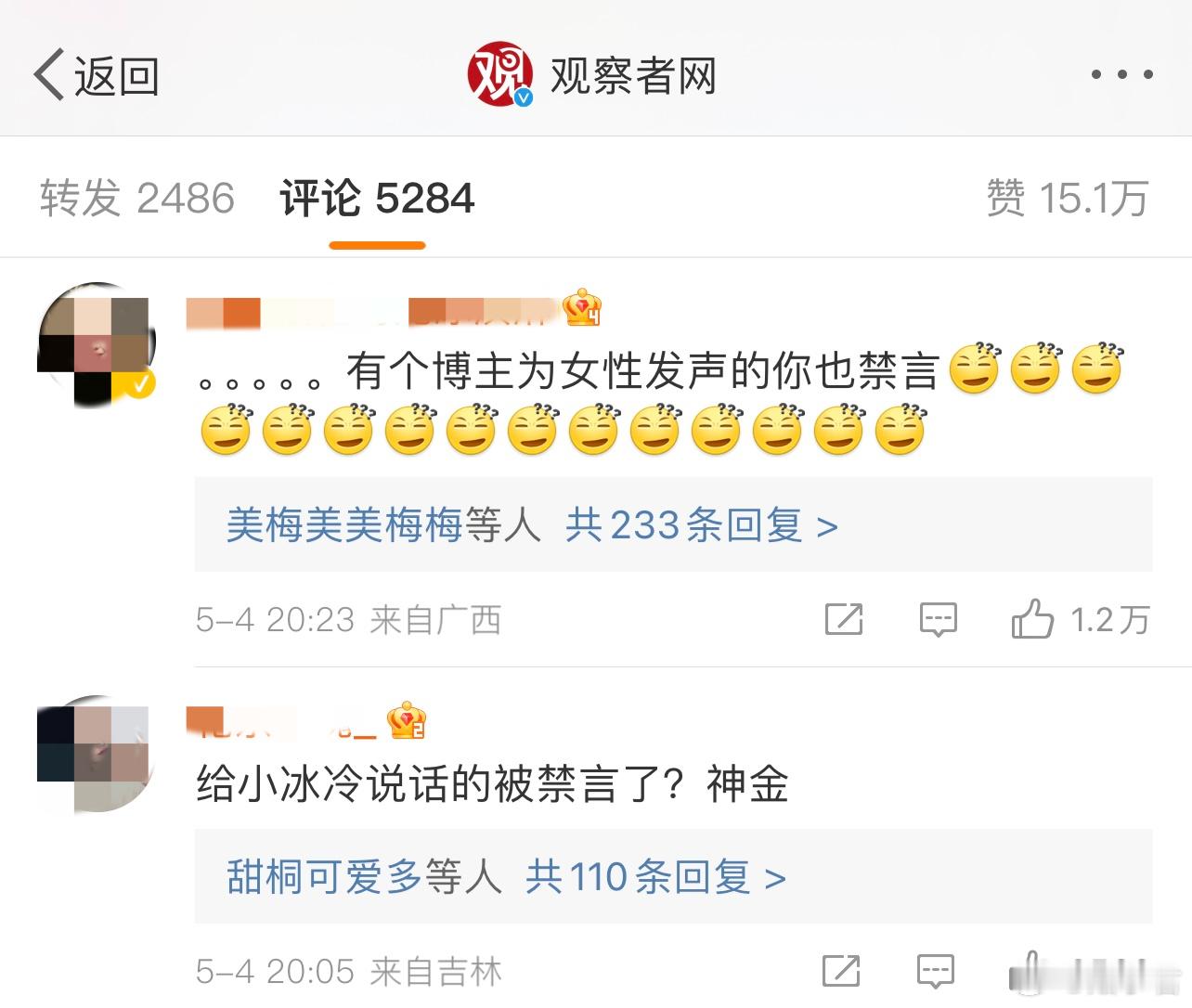
Task: Open 美梅美美梅梅 user profile link
Action: [344, 525]
